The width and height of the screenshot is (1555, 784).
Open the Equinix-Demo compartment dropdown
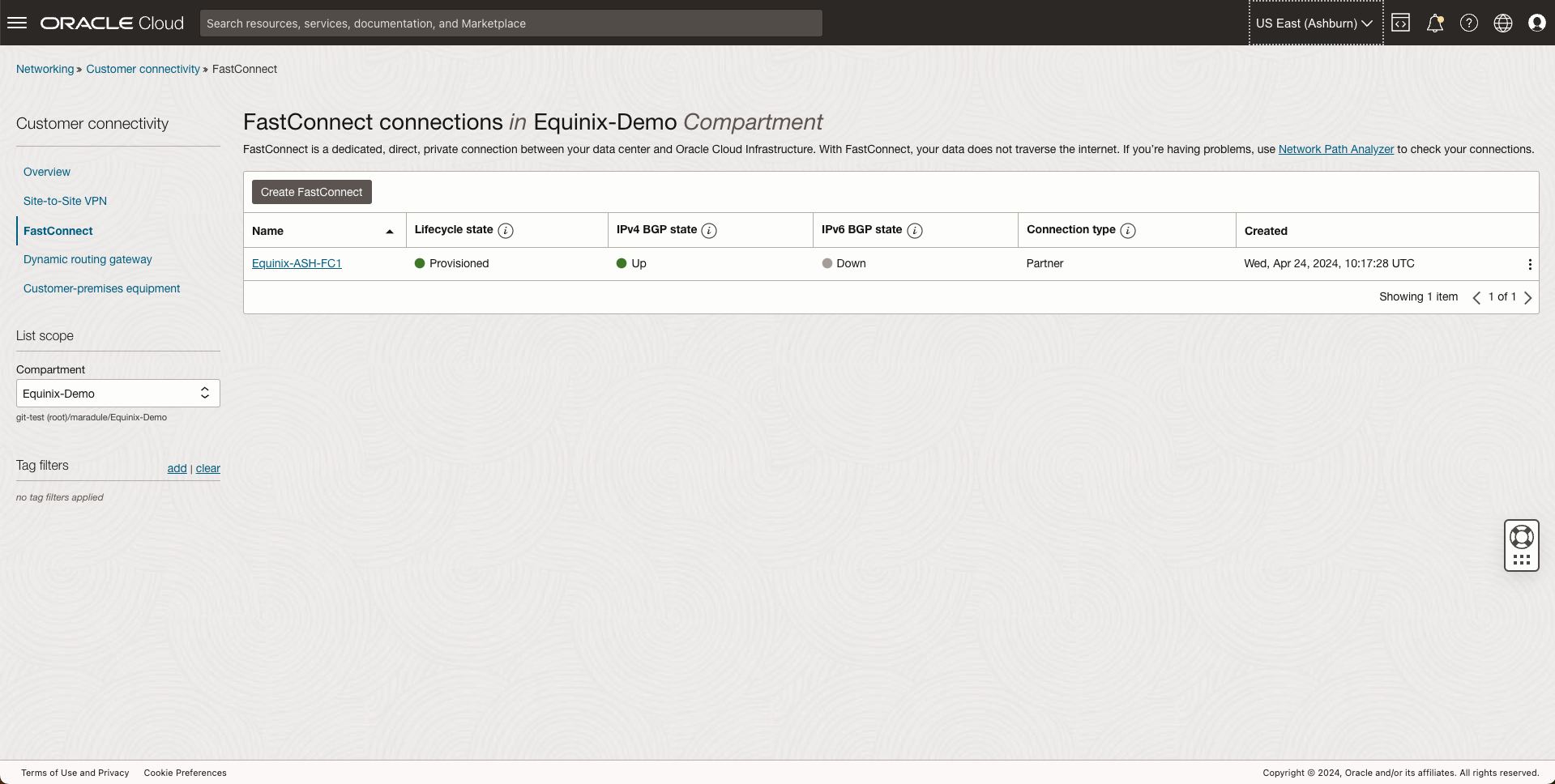(117, 394)
